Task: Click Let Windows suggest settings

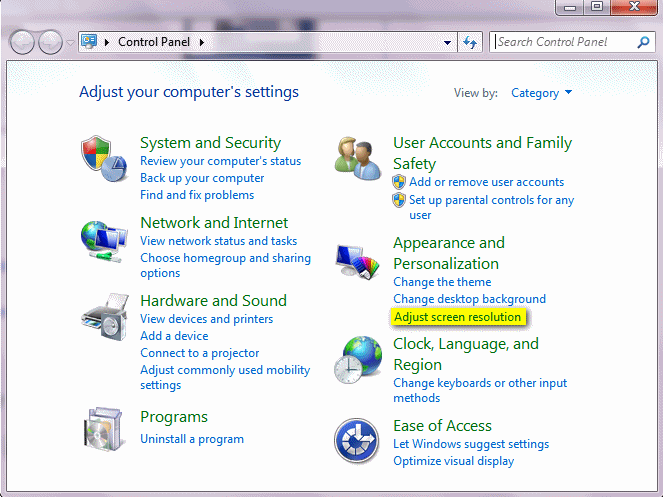Action: click(x=471, y=444)
